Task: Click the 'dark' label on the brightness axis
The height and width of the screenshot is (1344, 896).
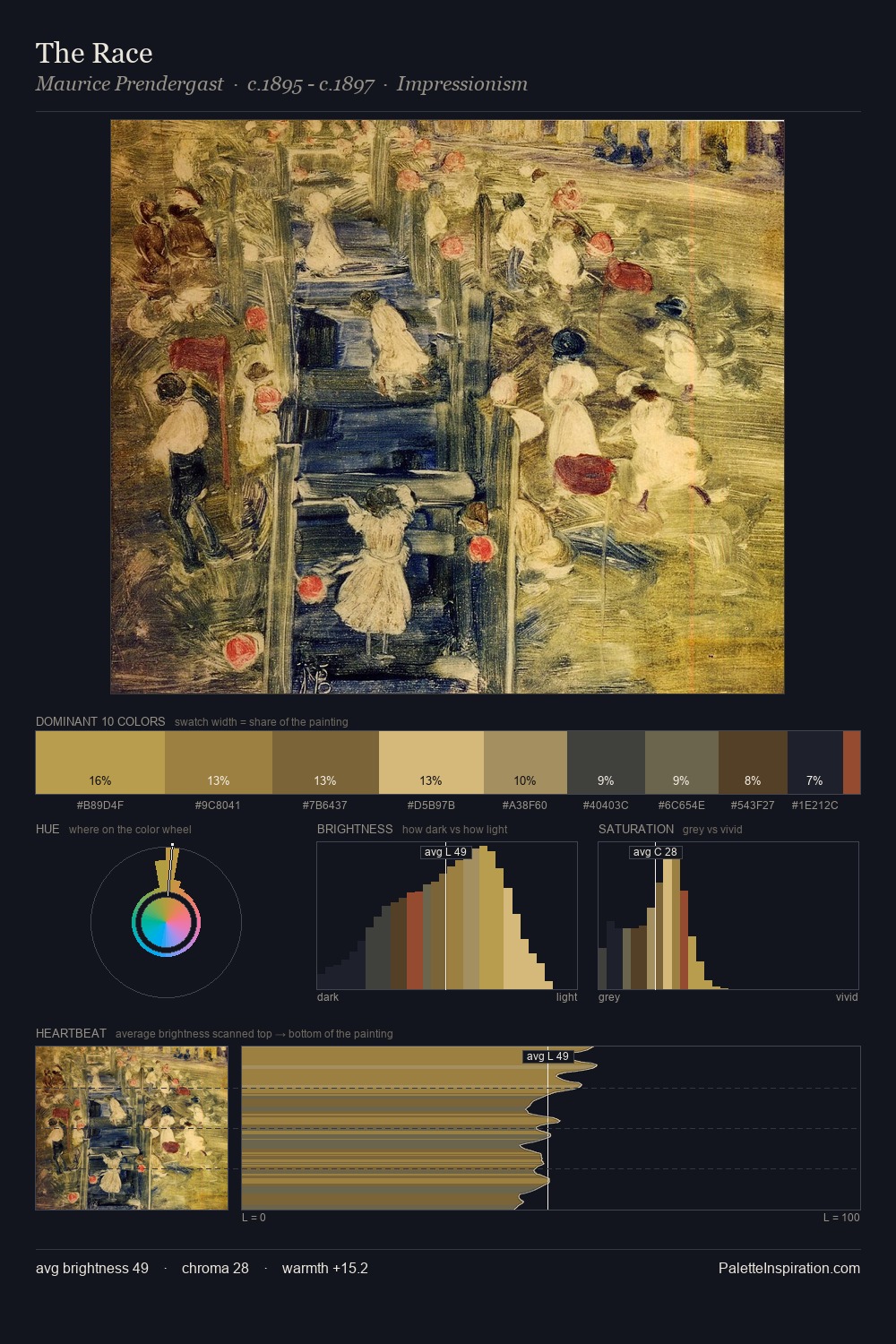Action: pyautogui.click(x=328, y=997)
